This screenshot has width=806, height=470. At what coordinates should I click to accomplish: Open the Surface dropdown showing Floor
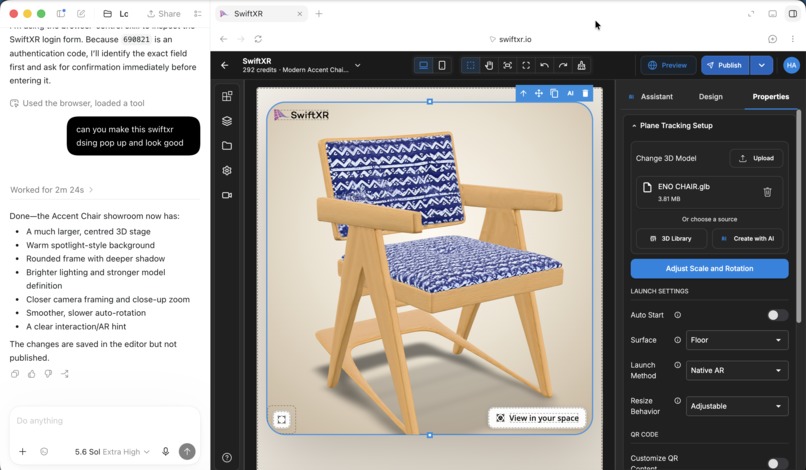pyautogui.click(x=737, y=340)
